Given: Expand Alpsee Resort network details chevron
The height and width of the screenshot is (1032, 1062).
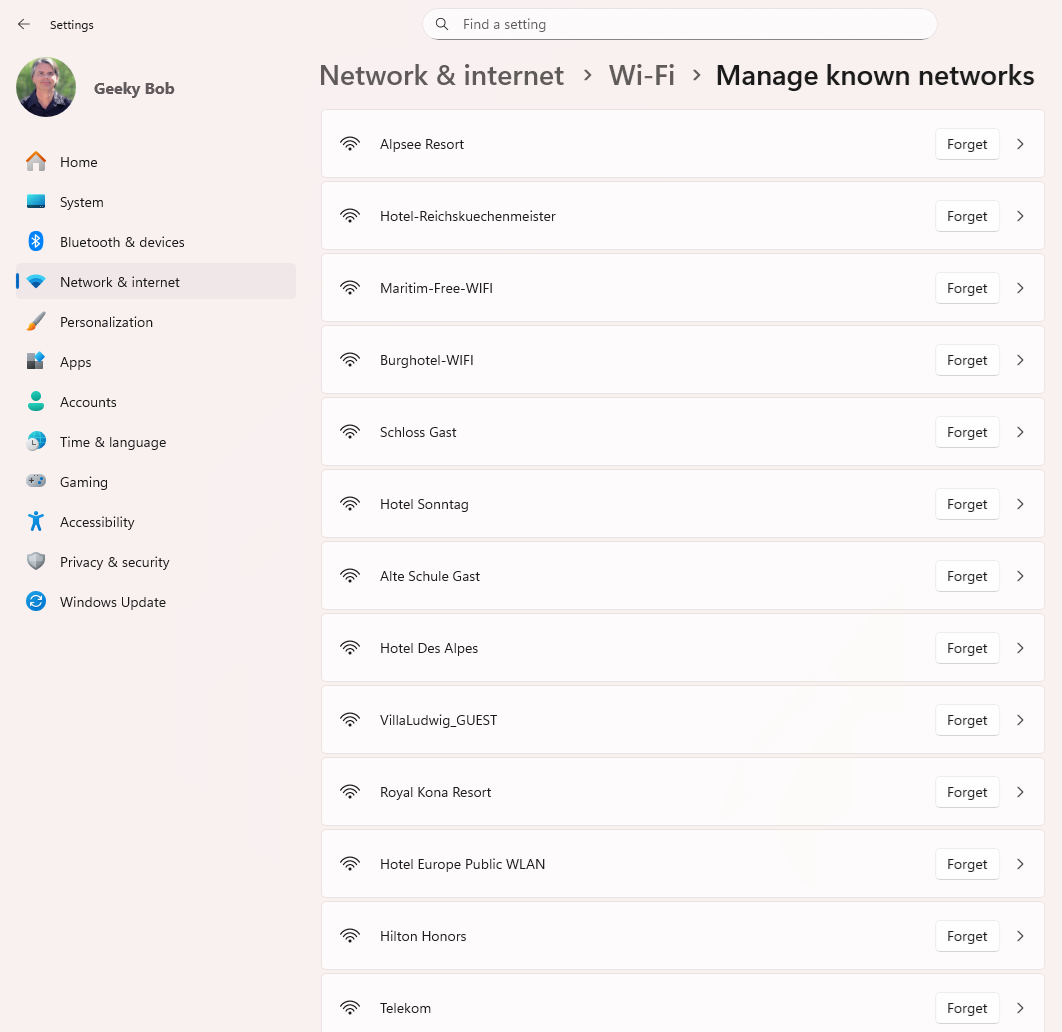Looking at the screenshot, I should click(x=1020, y=144).
